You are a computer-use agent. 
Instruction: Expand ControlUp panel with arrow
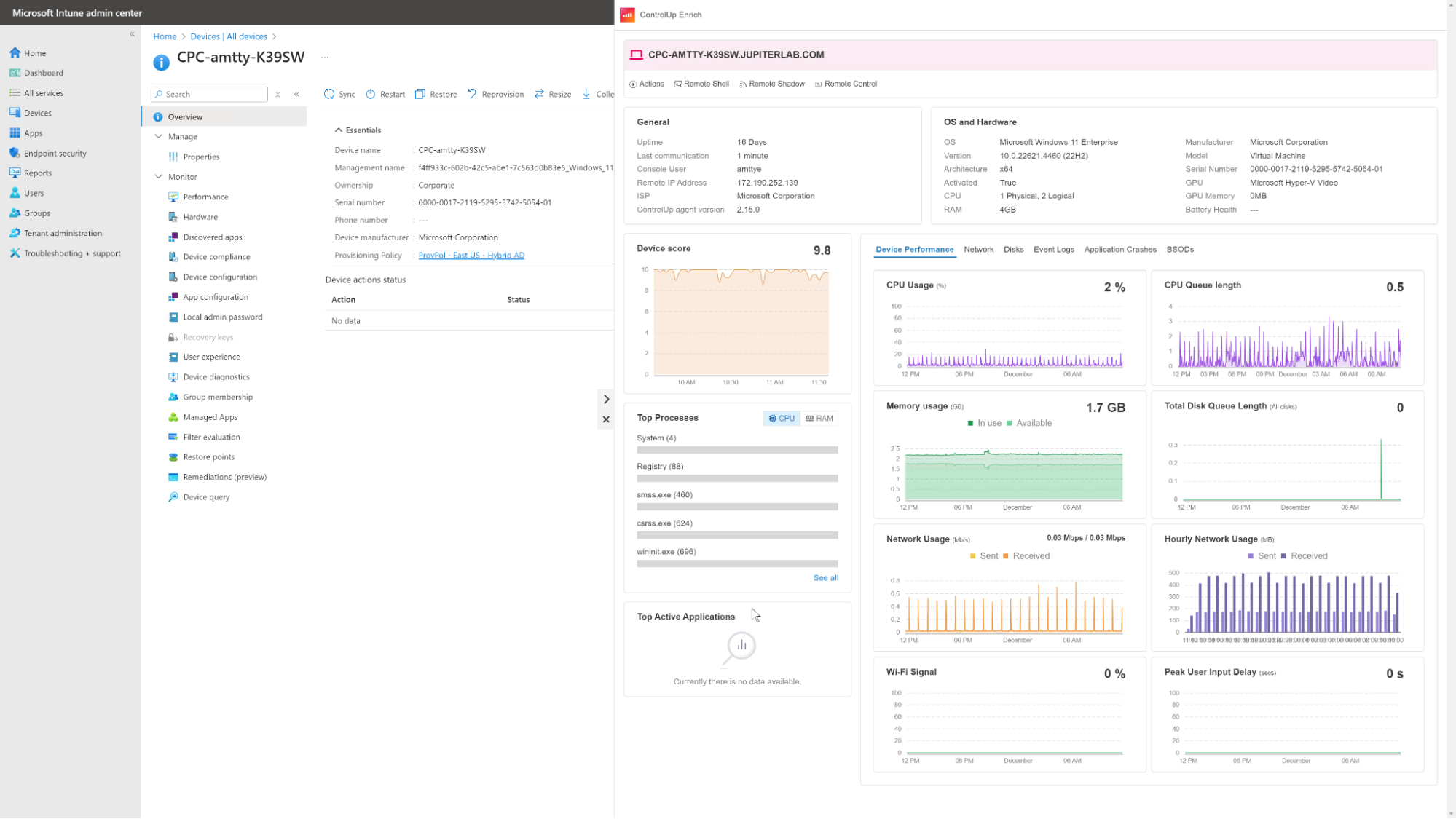click(x=606, y=400)
